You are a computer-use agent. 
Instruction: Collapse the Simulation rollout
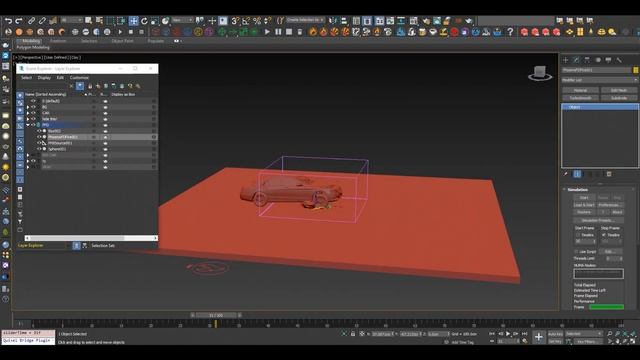click(578, 190)
